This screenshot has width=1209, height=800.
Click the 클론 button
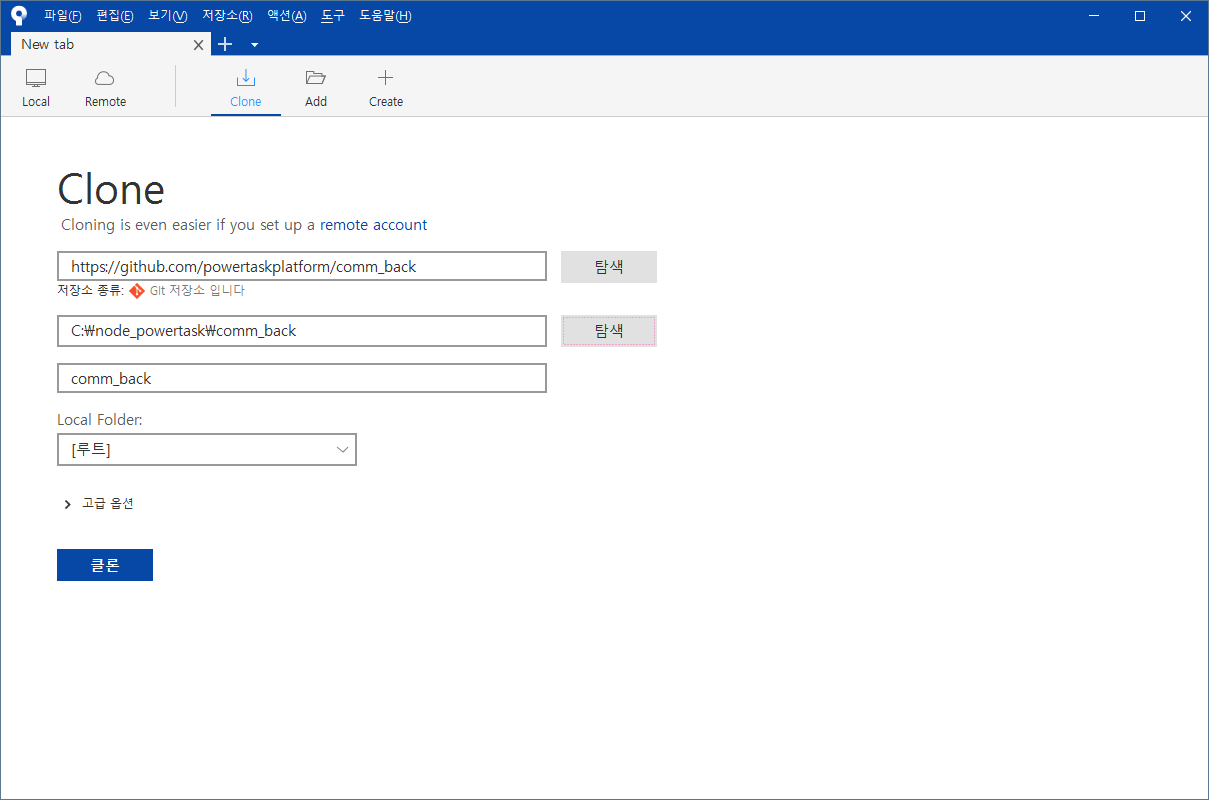click(105, 565)
